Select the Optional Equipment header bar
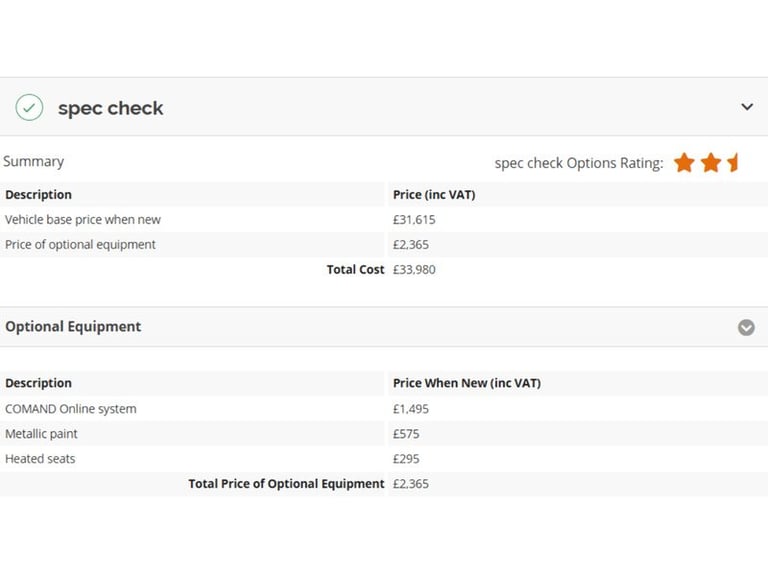The image size is (768, 576). click(384, 327)
